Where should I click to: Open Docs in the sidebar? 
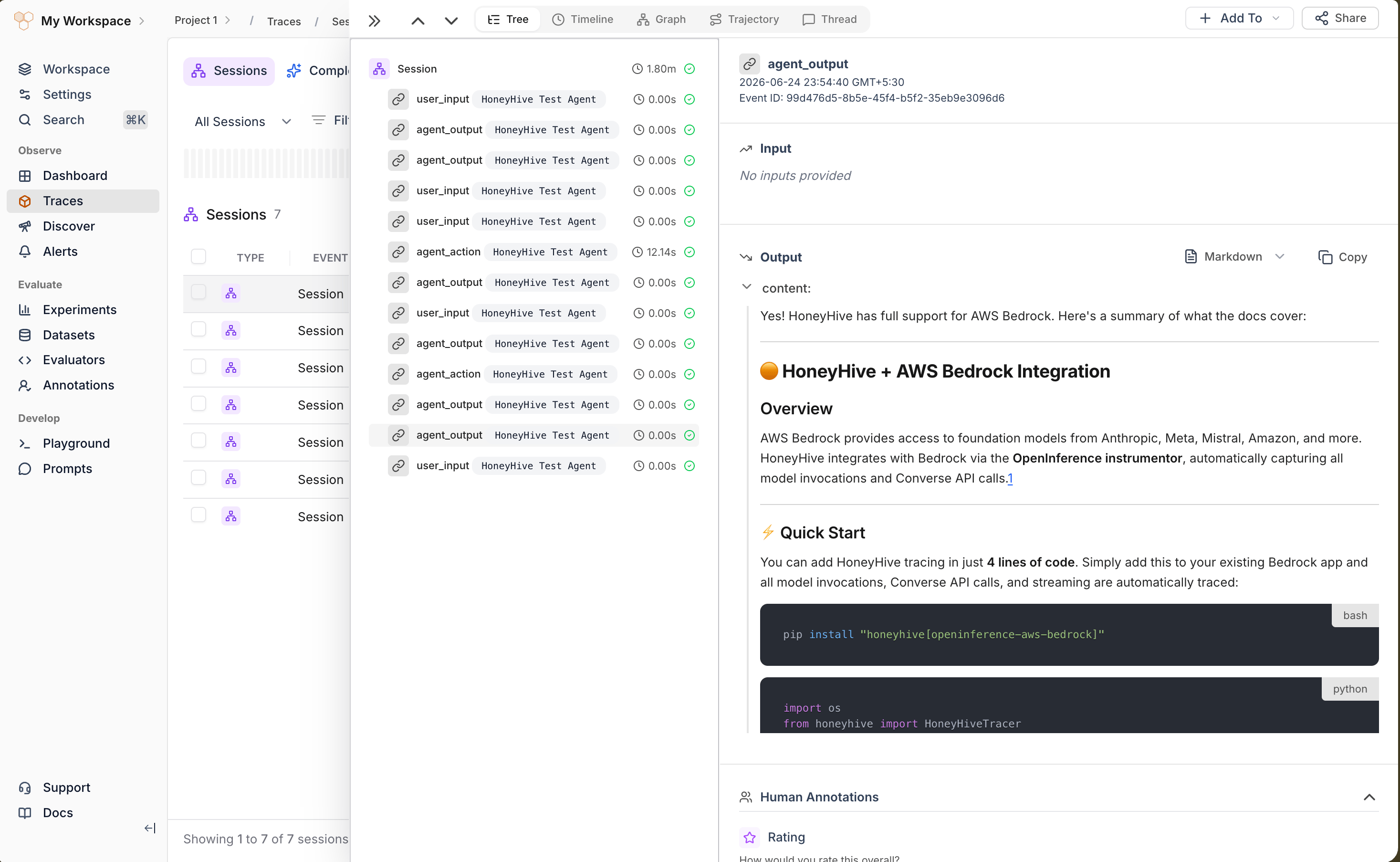(58, 812)
